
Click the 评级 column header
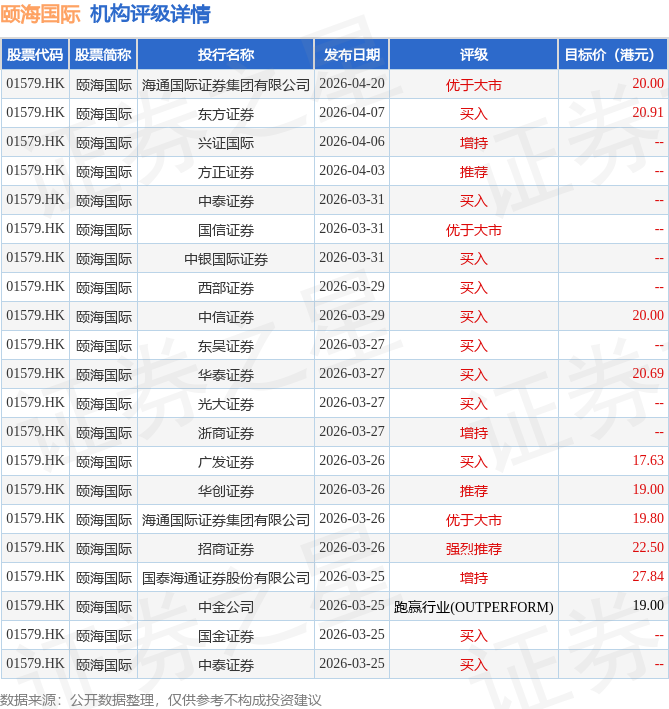(474, 54)
